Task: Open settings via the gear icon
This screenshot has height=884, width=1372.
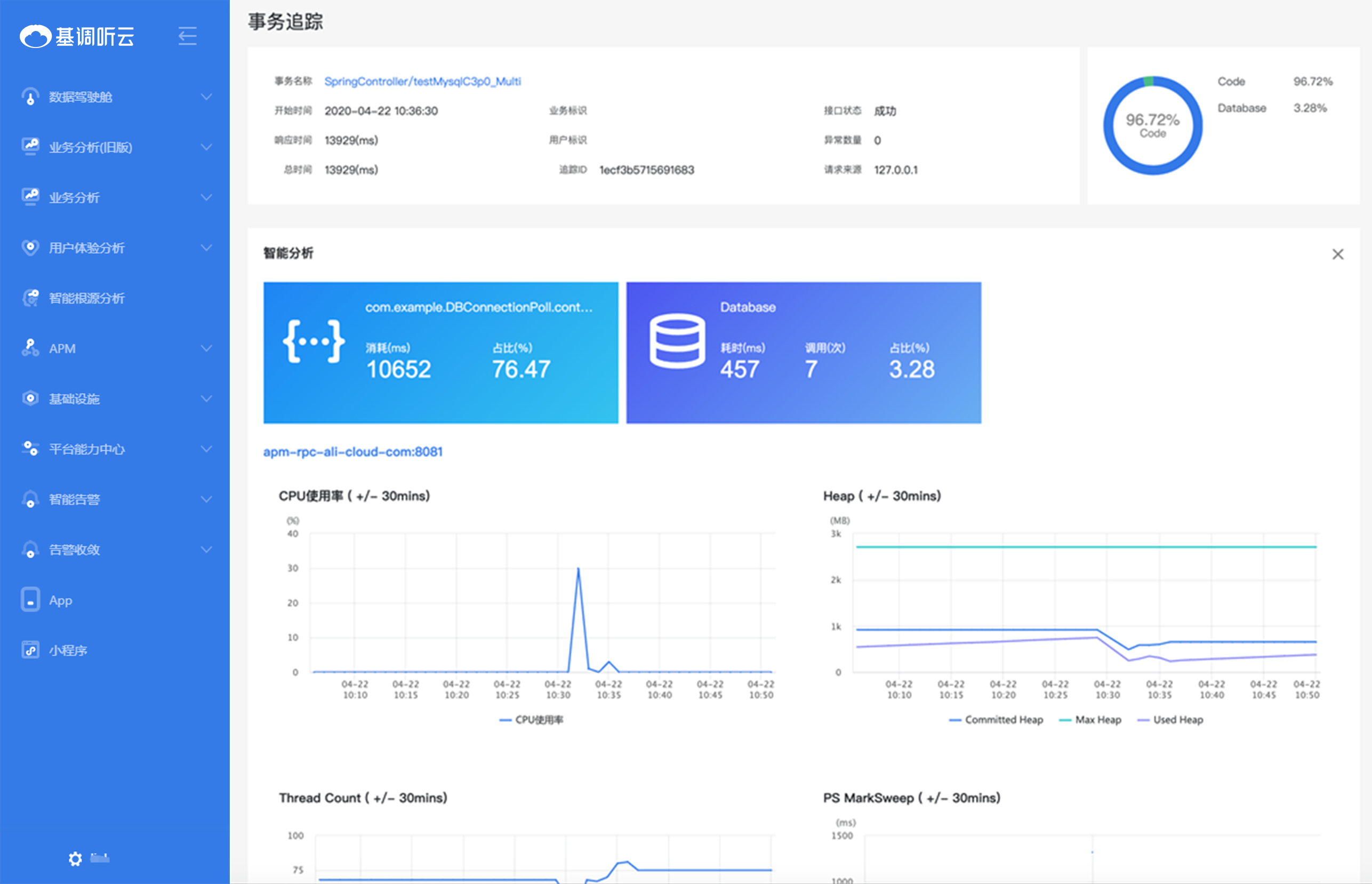Action: (x=75, y=858)
